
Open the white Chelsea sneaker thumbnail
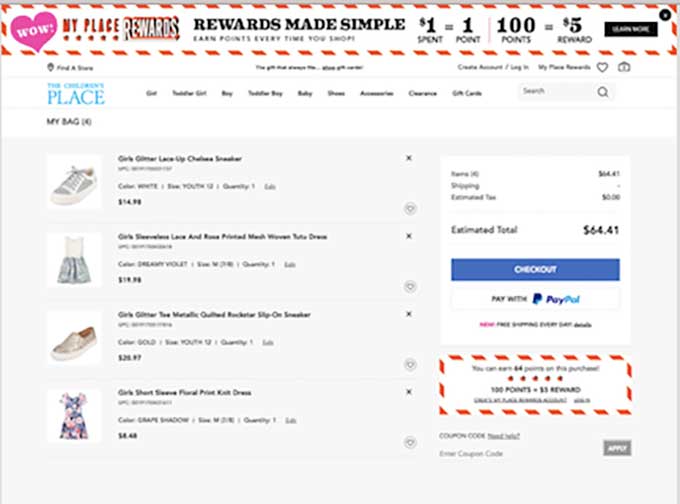(74, 182)
